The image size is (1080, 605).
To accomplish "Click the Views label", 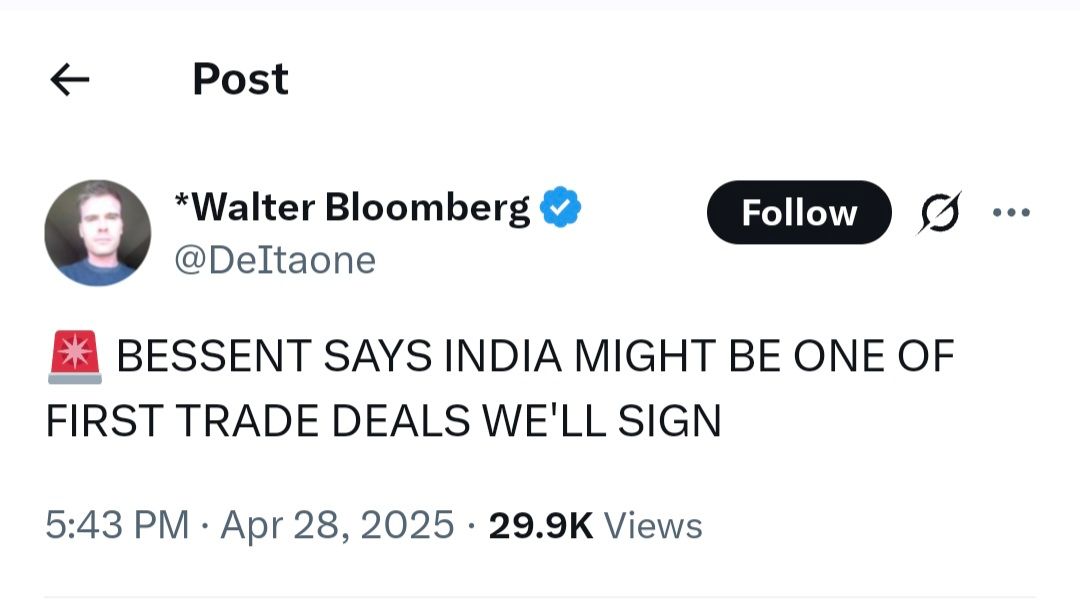I will [x=653, y=525].
